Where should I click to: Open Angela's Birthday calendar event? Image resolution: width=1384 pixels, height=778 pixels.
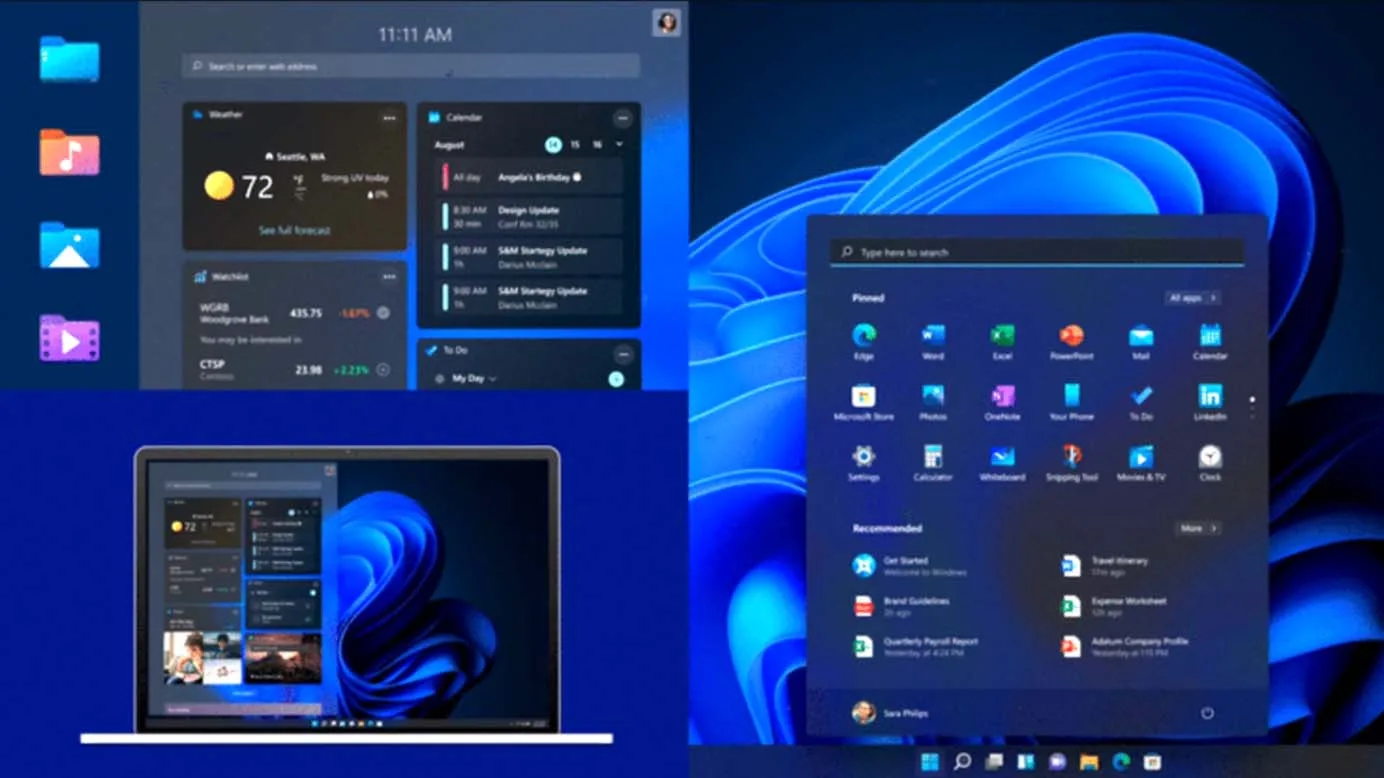pos(532,177)
